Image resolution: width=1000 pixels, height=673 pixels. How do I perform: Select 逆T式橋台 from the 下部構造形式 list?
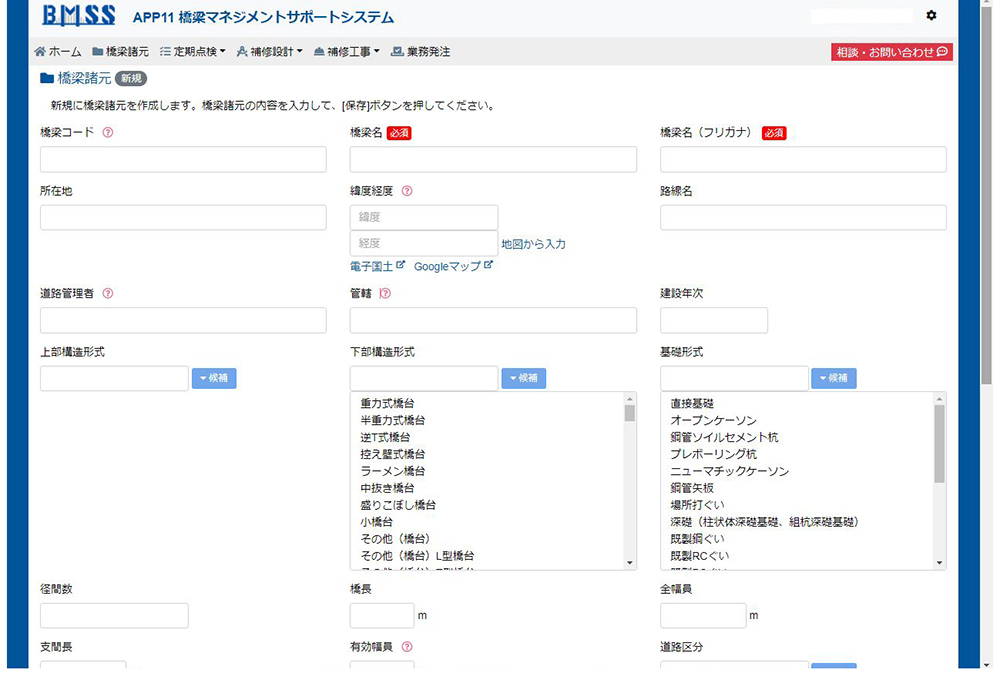(x=385, y=437)
